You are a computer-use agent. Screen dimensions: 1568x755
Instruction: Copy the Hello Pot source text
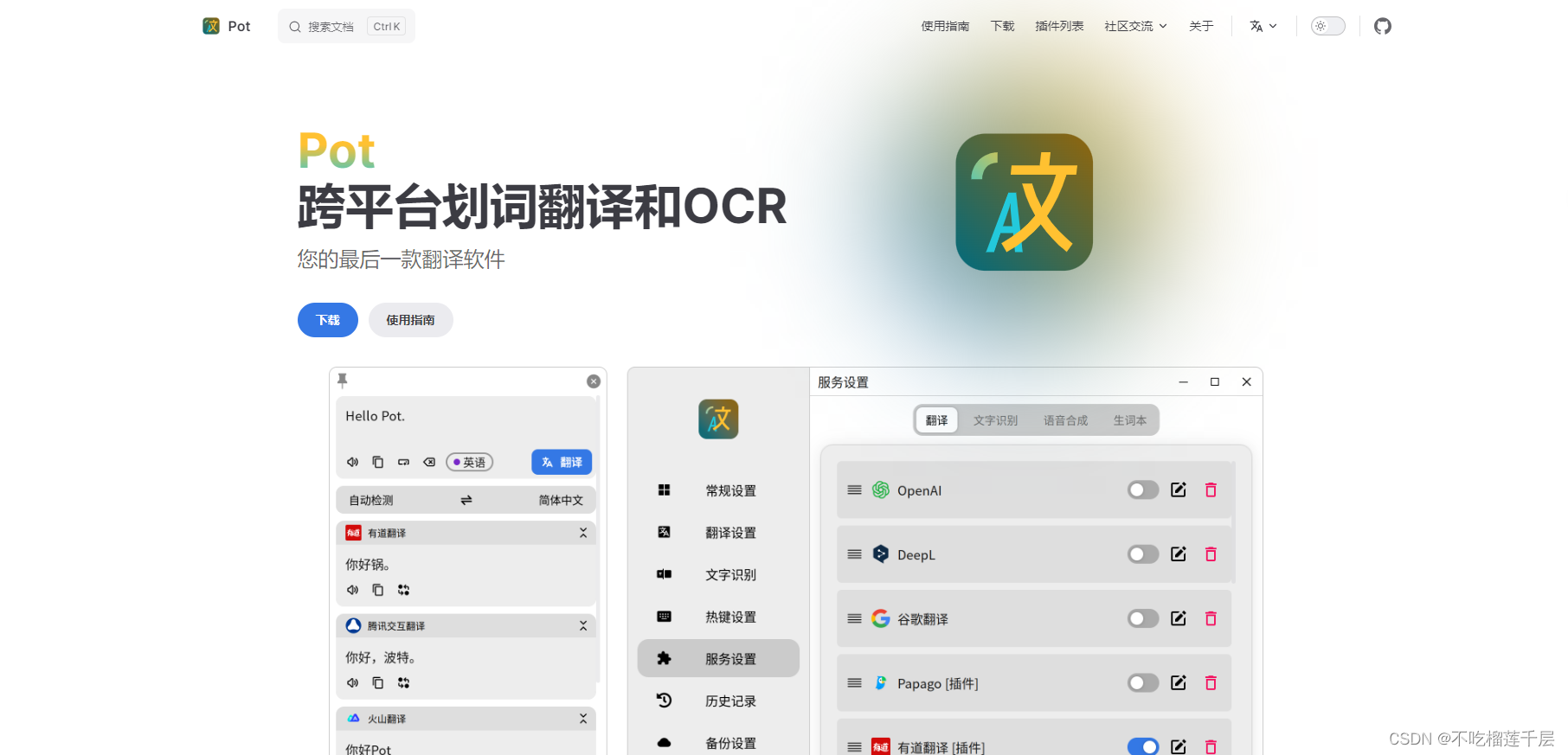pyautogui.click(x=378, y=462)
